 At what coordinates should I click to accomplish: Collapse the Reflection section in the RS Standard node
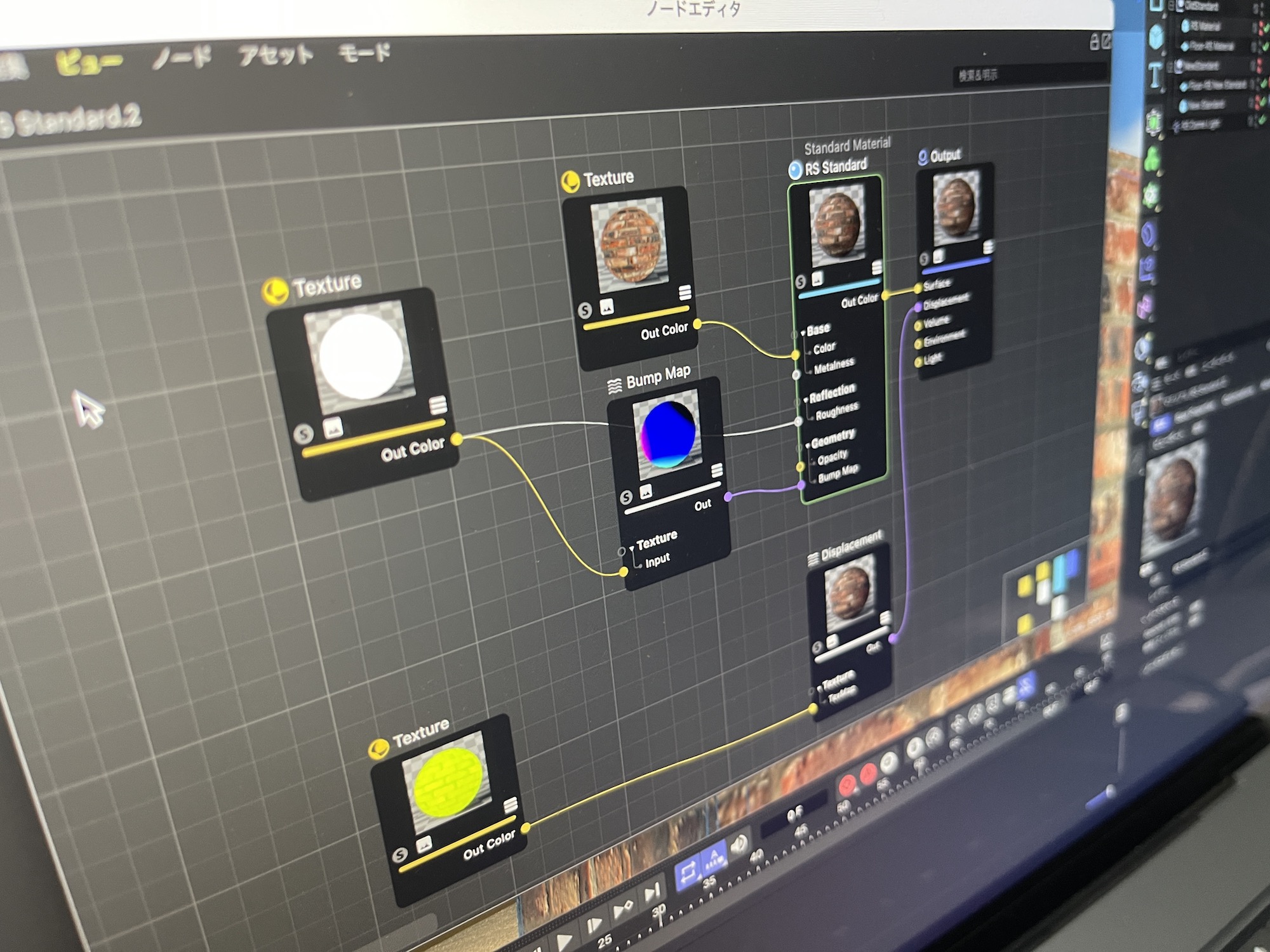click(x=806, y=400)
